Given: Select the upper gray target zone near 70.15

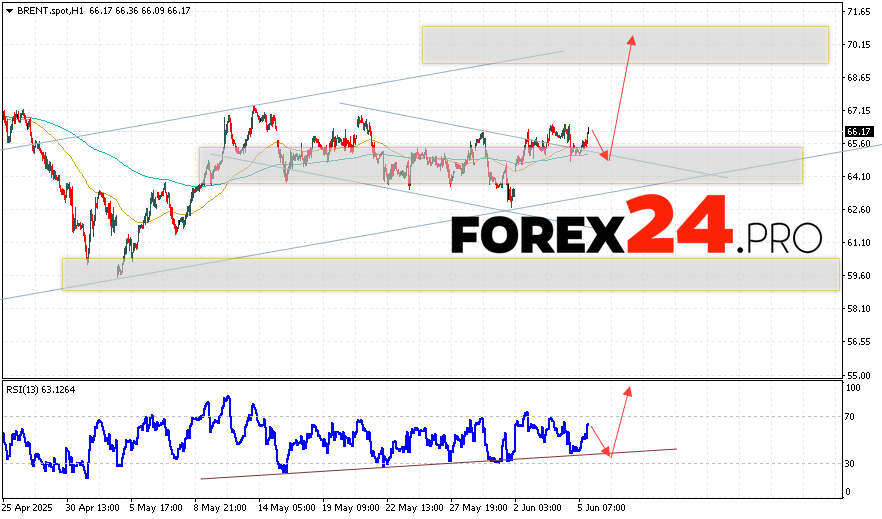Looking at the screenshot, I should 625,45.
